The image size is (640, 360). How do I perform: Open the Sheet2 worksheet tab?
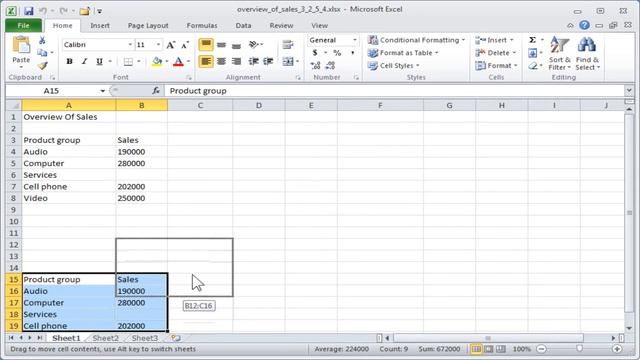[x=106, y=338]
